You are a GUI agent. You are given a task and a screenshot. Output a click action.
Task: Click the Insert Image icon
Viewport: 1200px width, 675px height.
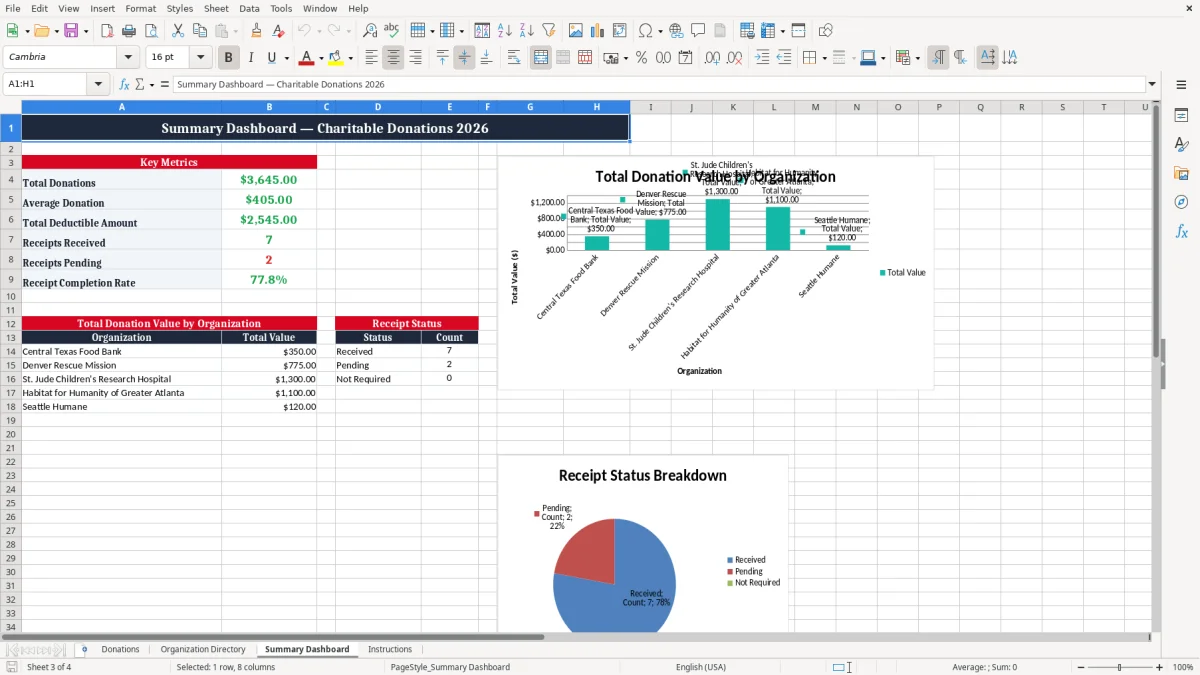pyautogui.click(x=576, y=31)
